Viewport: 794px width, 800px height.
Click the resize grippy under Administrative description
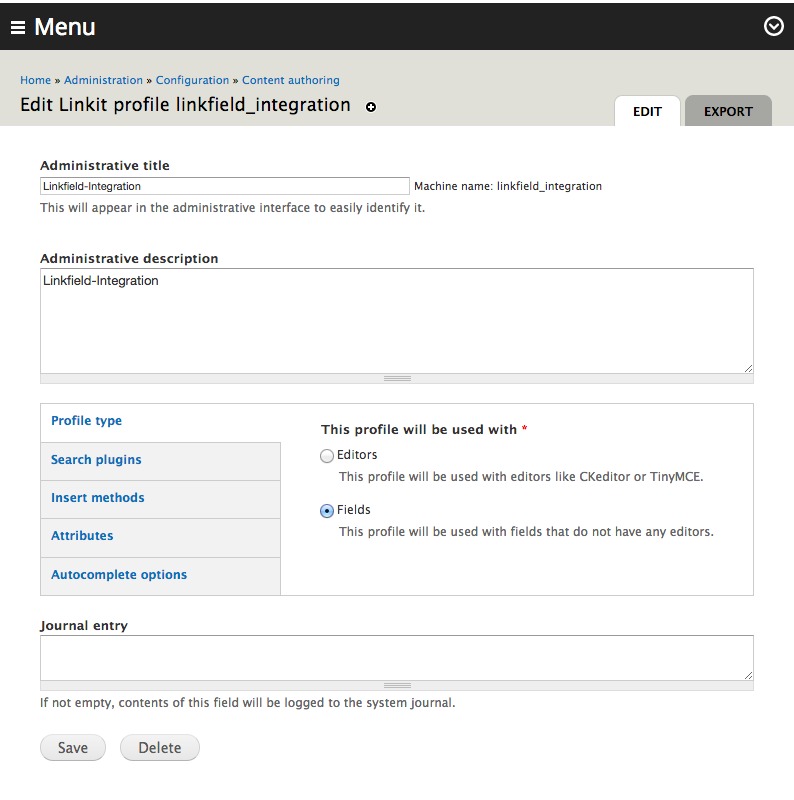tap(396, 377)
